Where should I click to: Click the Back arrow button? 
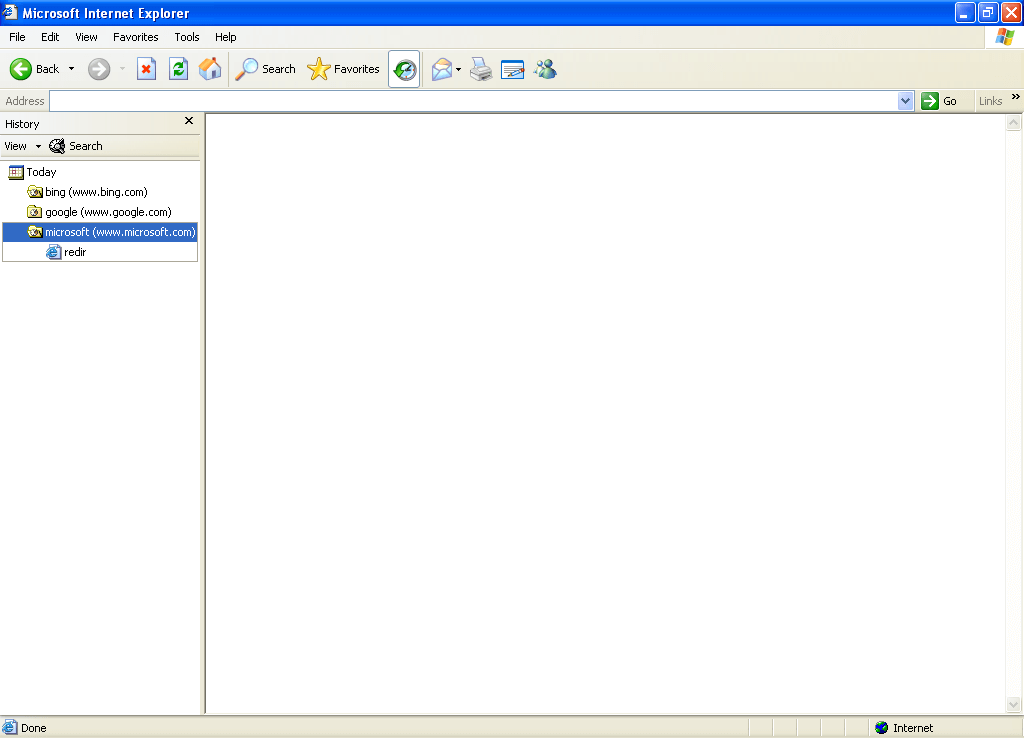[x=35, y=69]
